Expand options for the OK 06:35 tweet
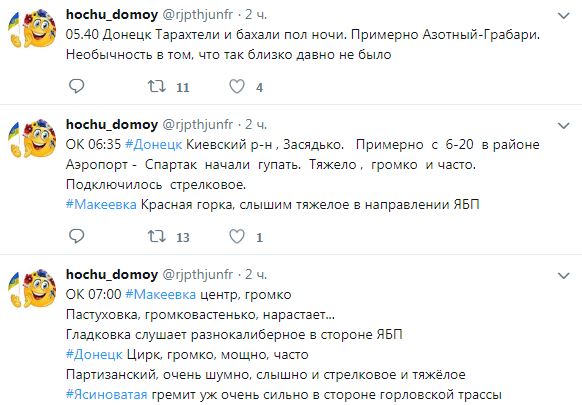The width and height of the screenshot is (582, 405). coord(564,126)
